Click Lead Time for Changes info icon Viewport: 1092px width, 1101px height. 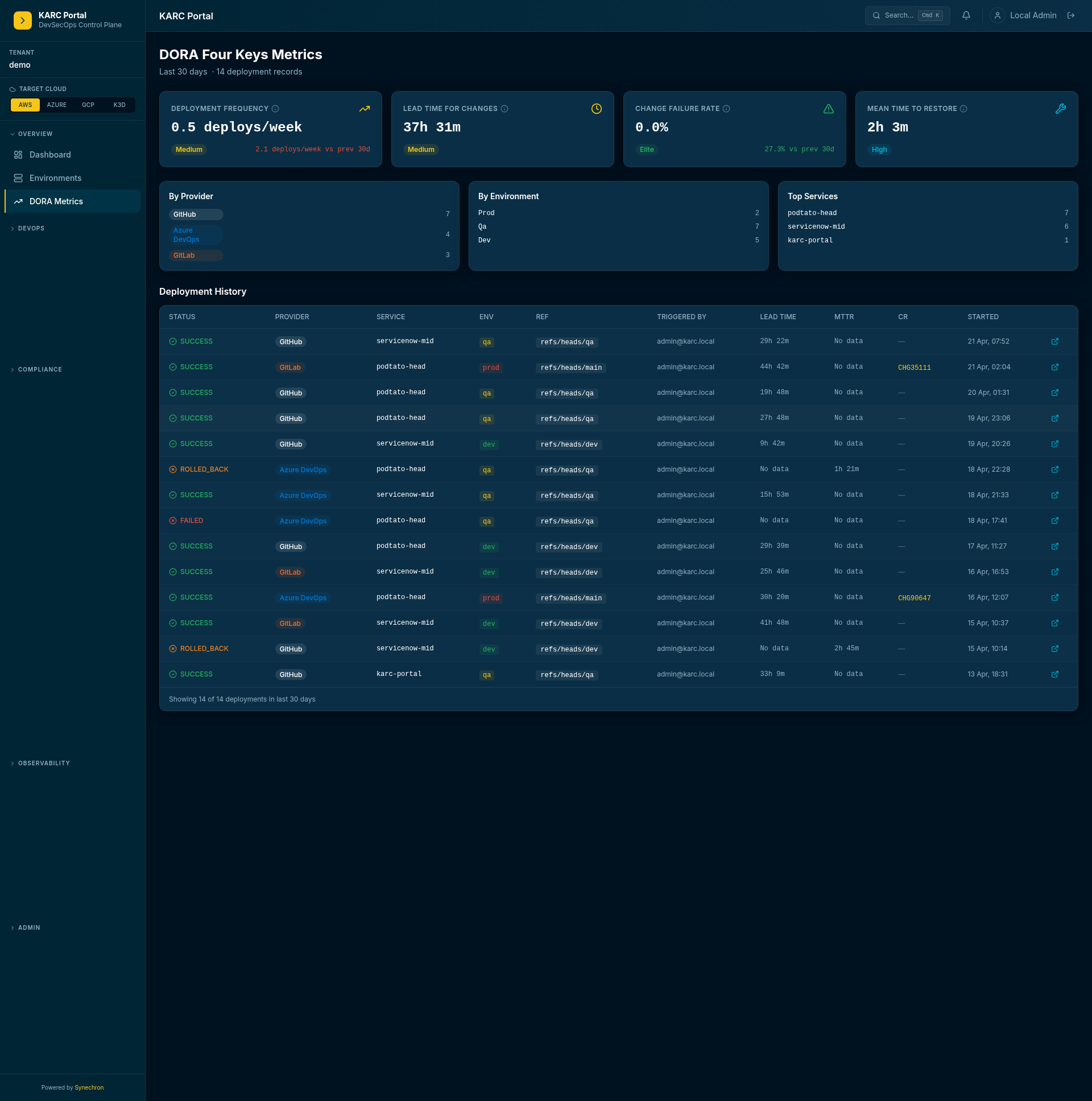pos(504,109)
